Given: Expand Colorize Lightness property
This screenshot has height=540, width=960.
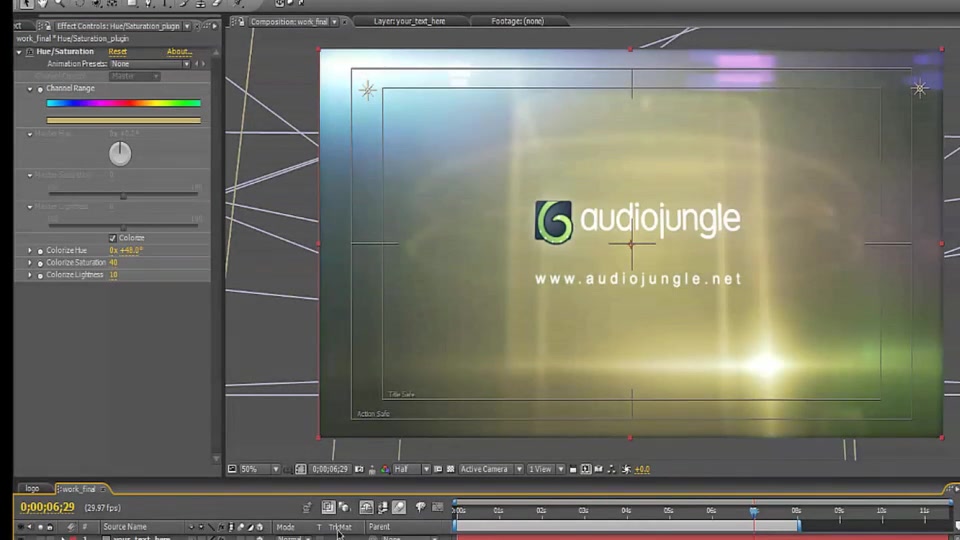Looking at the screenshot, I should click(29, 275).
